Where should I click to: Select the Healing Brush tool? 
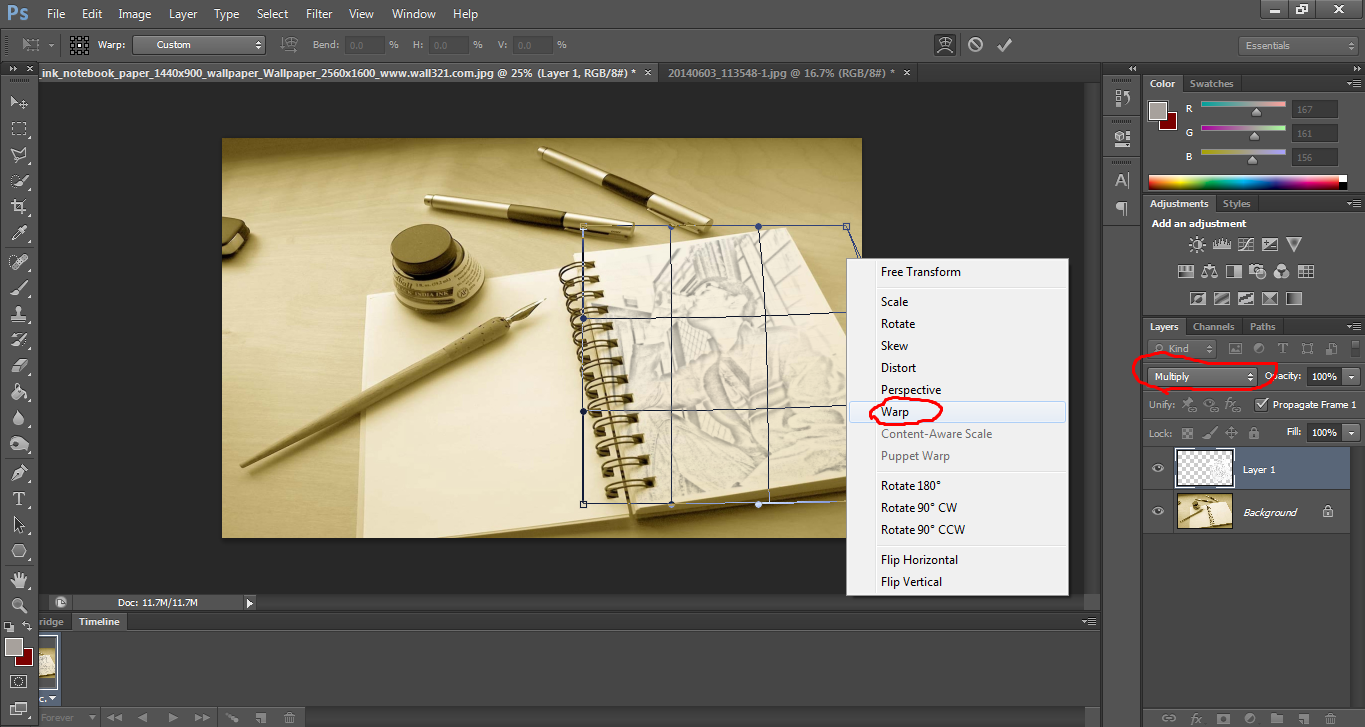tap(19, 262)
